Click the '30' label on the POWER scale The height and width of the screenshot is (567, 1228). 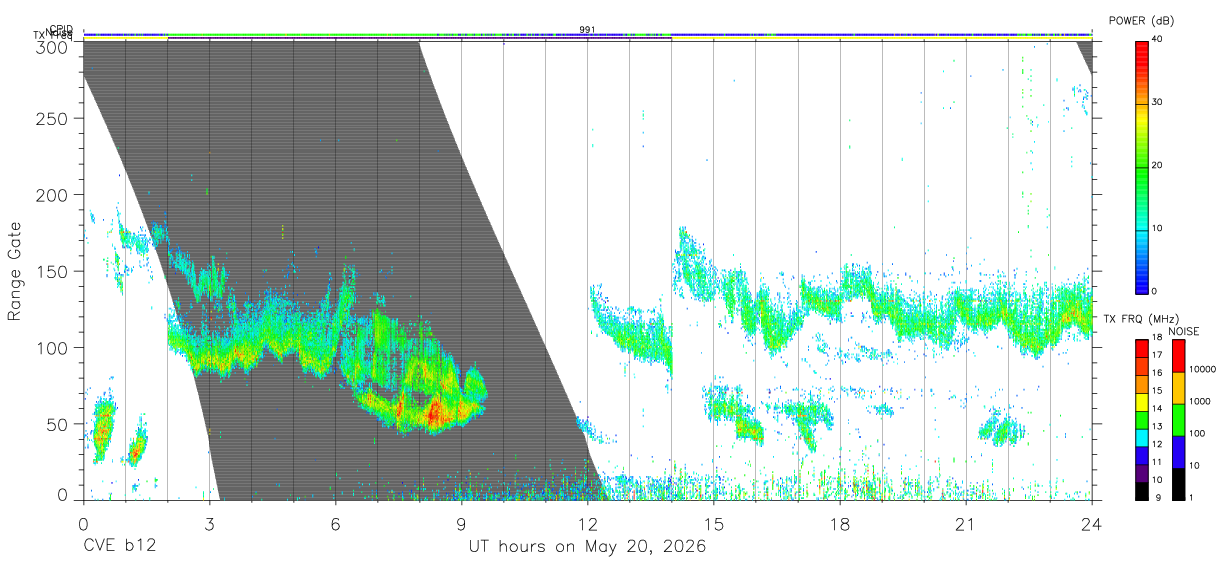[x=1159, y=102]
